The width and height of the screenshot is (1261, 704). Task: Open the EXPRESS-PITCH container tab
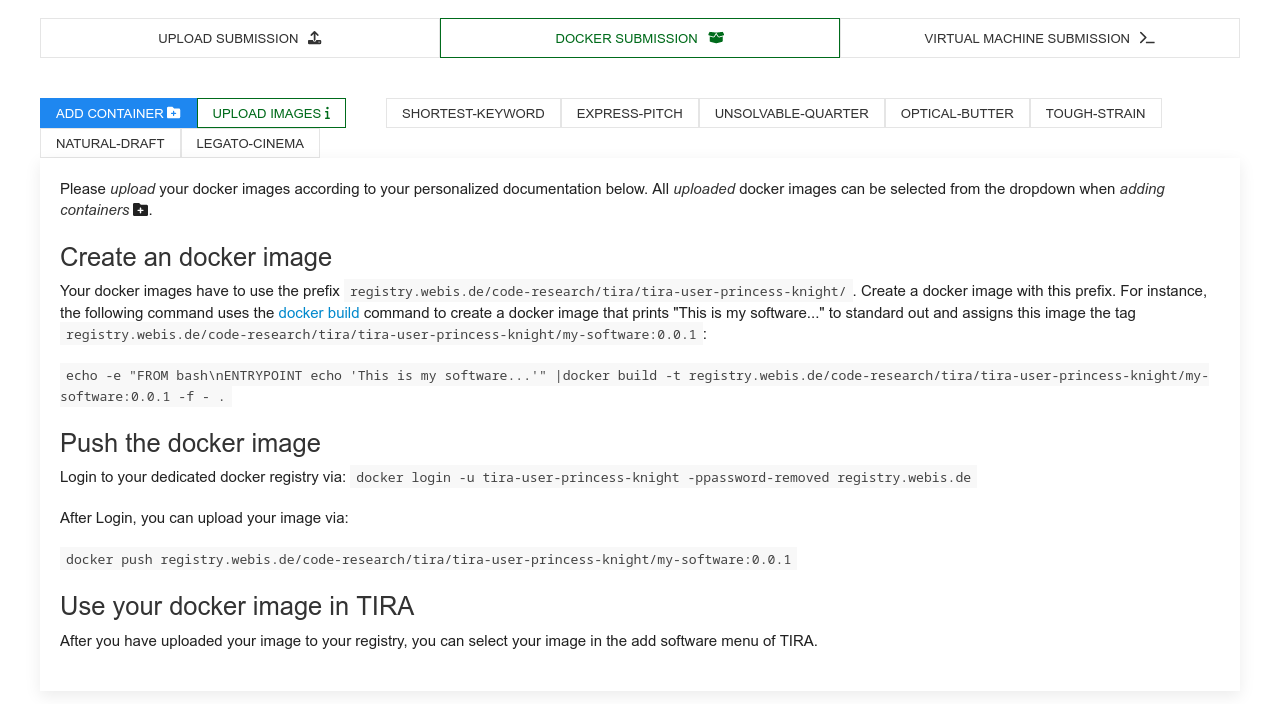[630, 113]
